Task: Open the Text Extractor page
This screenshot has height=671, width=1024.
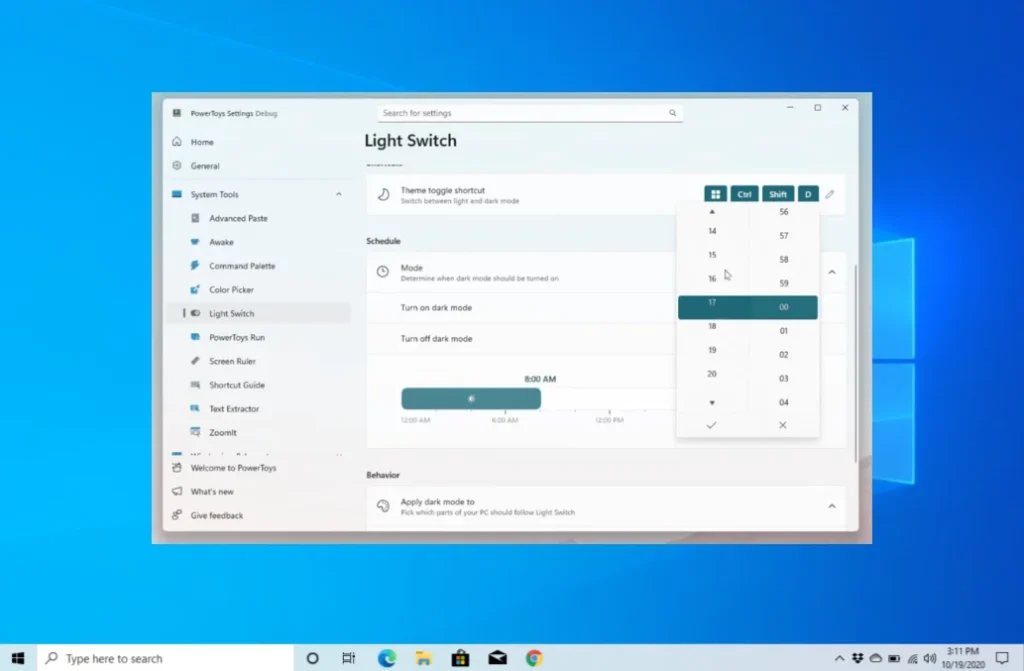Action: point(234,409)
